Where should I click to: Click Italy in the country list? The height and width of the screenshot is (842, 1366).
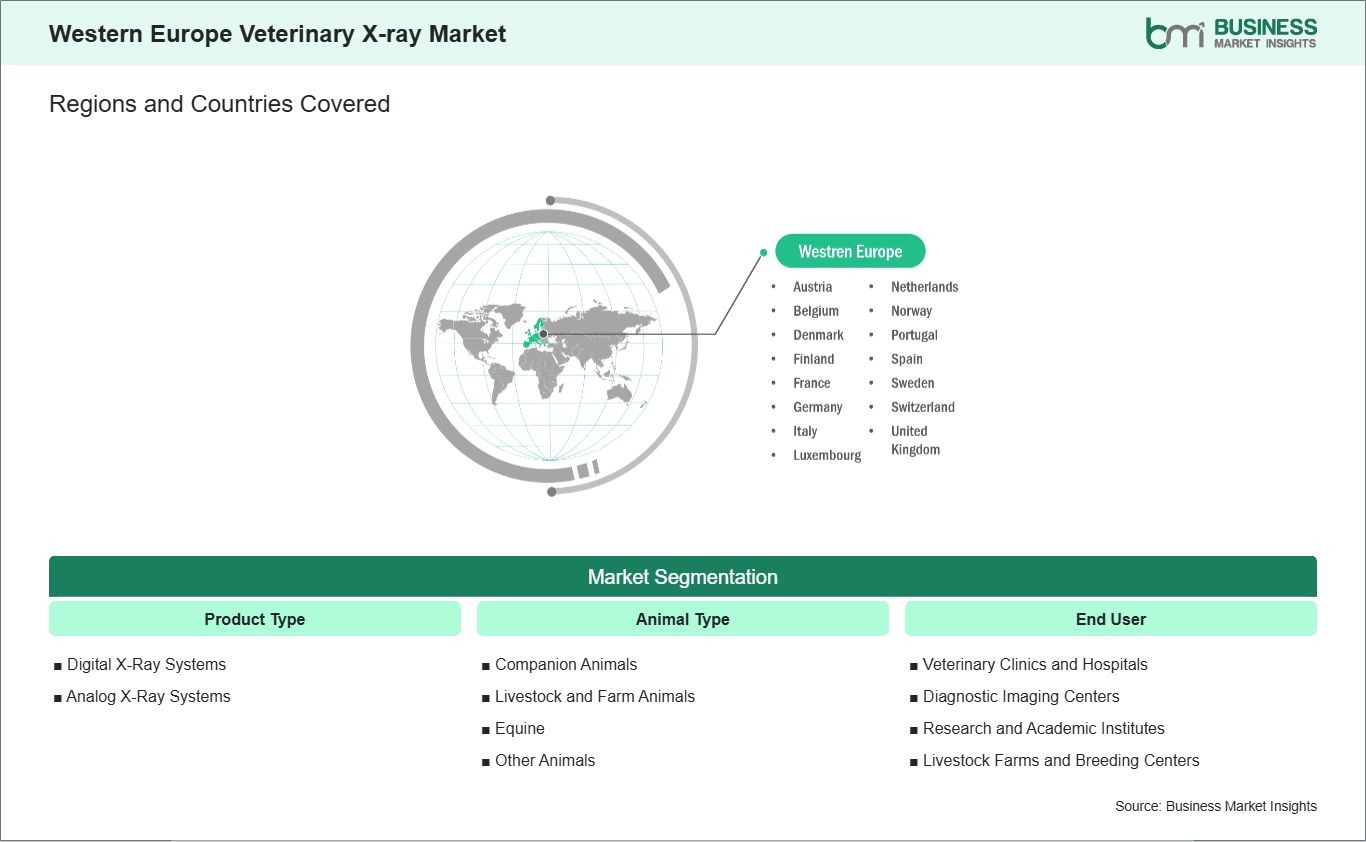[805, 431]
